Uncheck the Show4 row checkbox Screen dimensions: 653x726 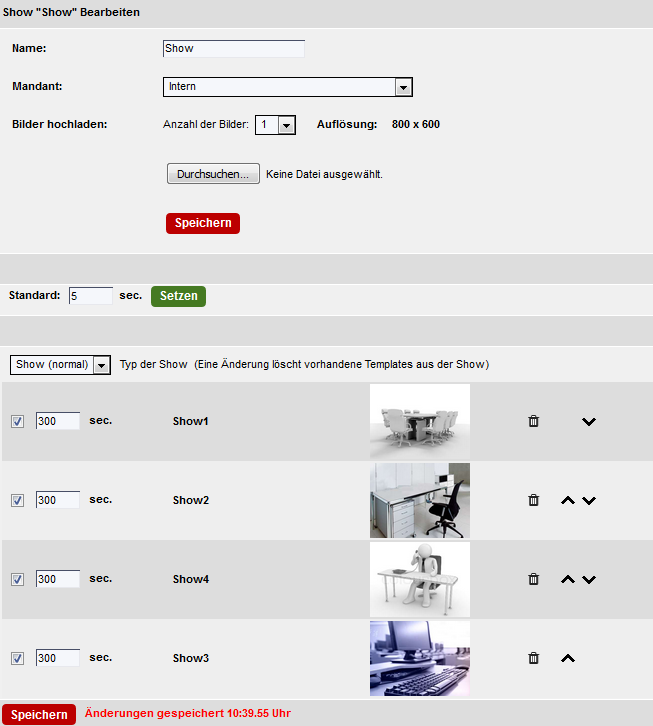click(18, 579)
